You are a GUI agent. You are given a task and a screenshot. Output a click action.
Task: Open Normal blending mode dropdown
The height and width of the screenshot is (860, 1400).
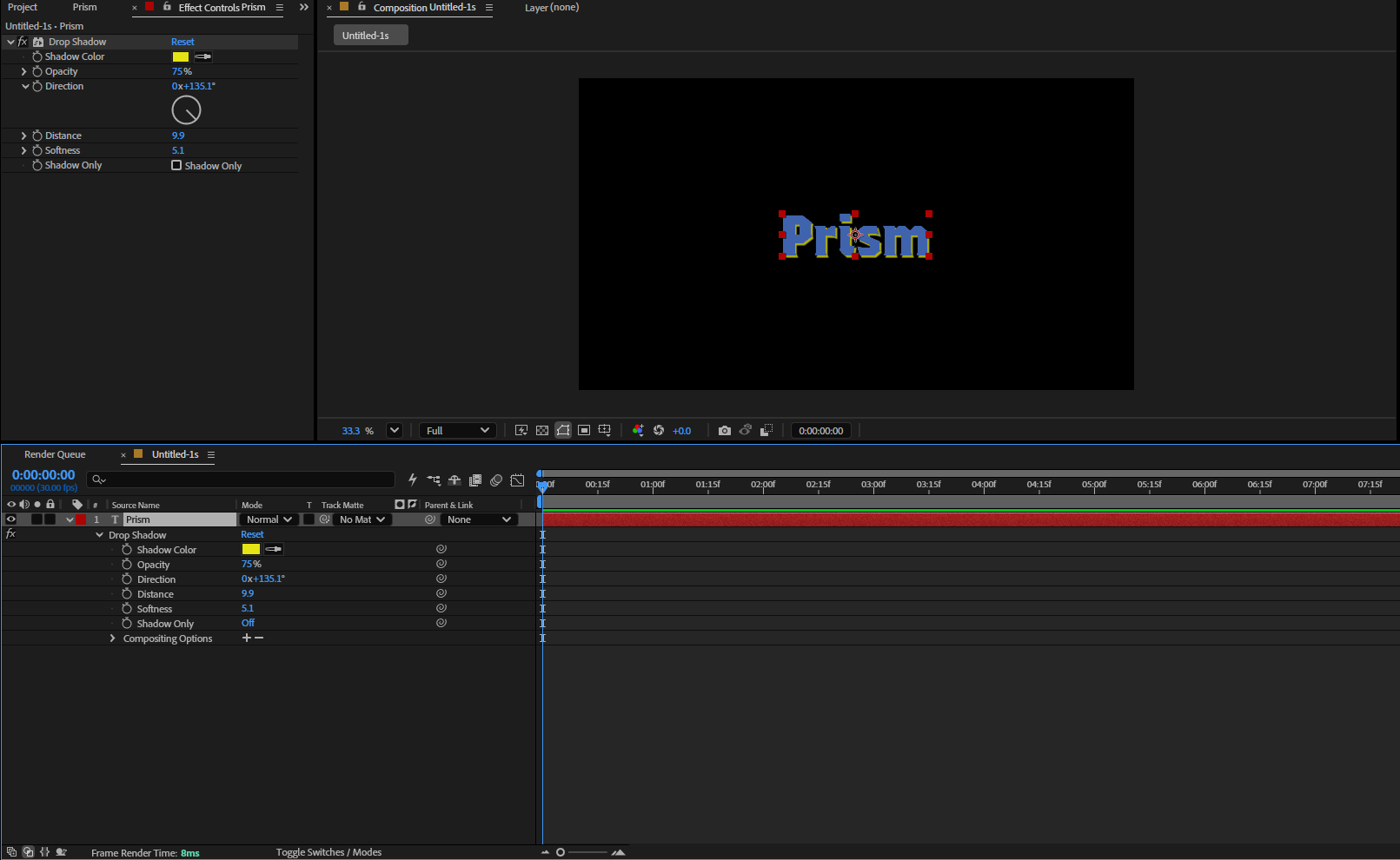click(x=269, y=519)
